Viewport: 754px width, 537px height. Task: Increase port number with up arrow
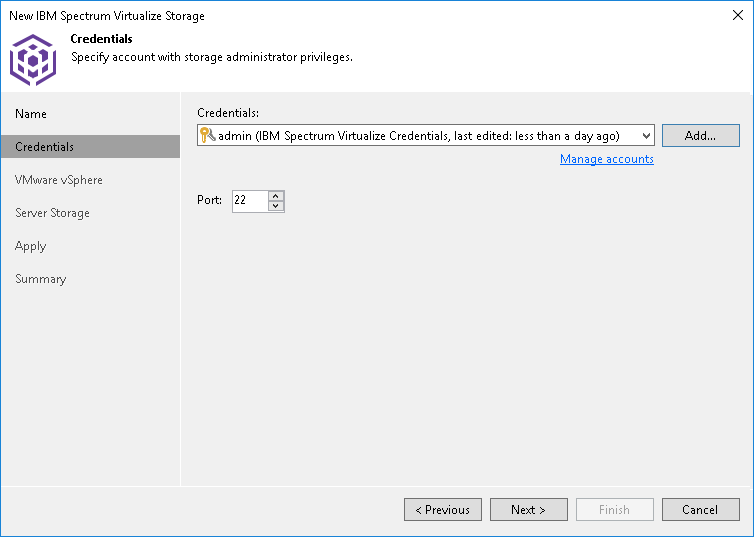click(276, 195)
